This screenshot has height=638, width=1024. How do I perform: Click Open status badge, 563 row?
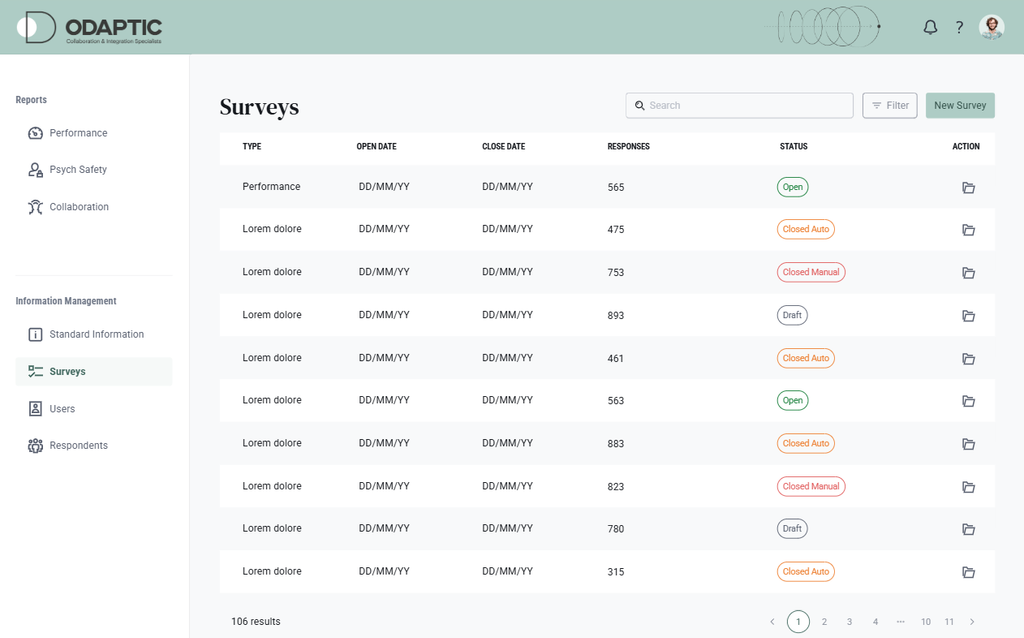793,400
